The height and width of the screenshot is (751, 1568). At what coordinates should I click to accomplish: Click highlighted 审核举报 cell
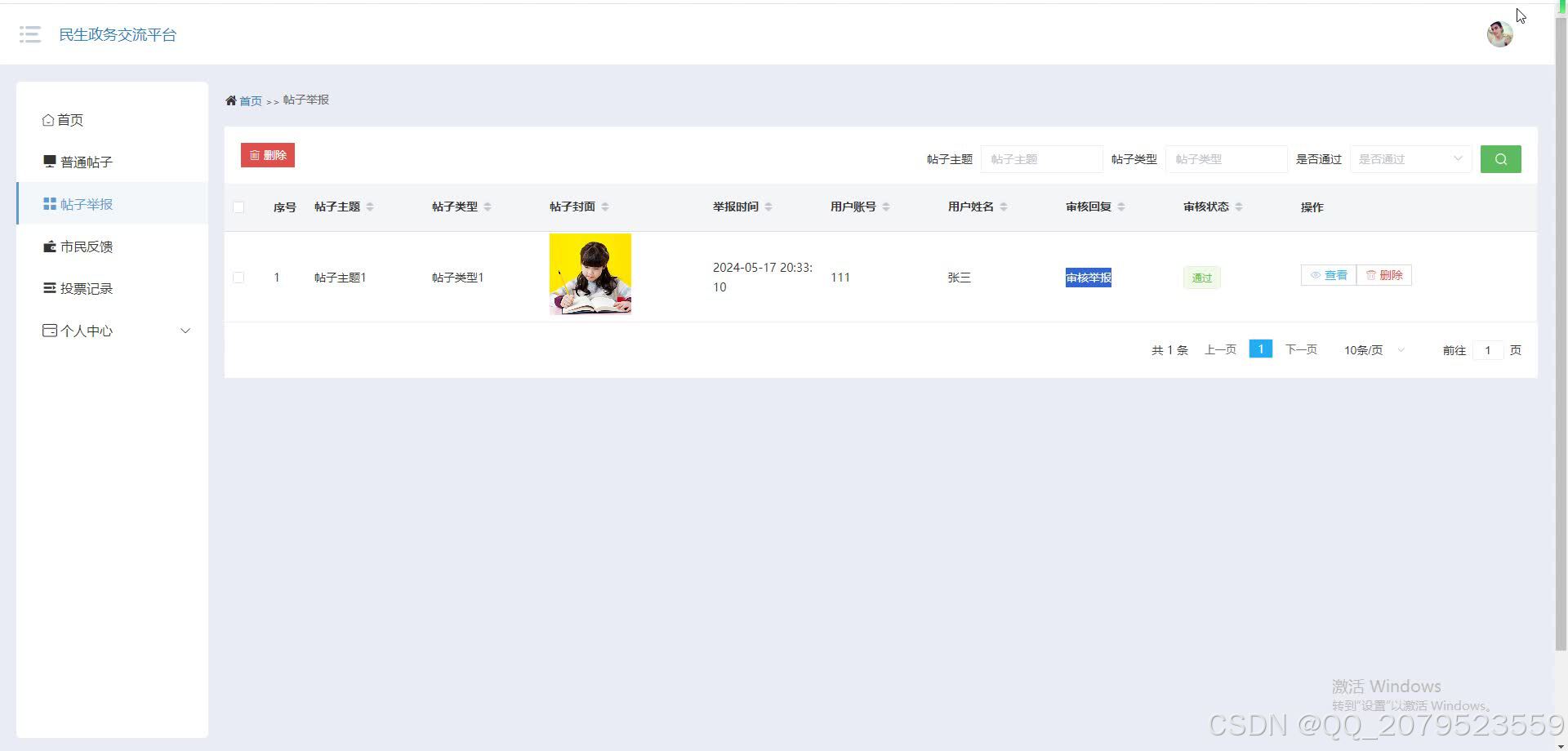[1089, 278]
